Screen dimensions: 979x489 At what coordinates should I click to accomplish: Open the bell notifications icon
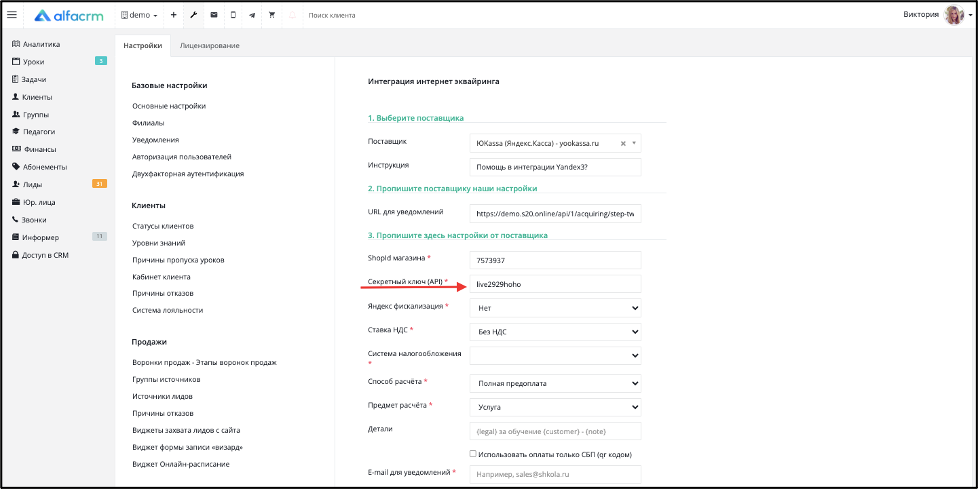[292, 15]
